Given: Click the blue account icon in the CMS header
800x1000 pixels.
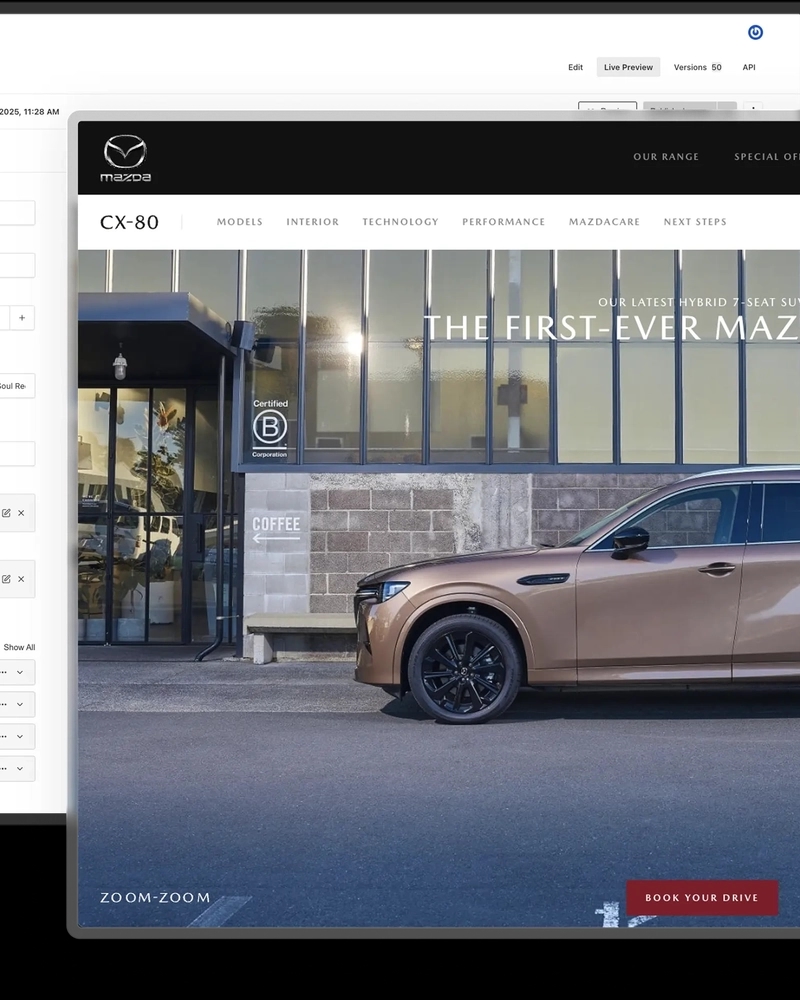Looking at the screenshot, I should pyautogui.click(x=755, y=33).
